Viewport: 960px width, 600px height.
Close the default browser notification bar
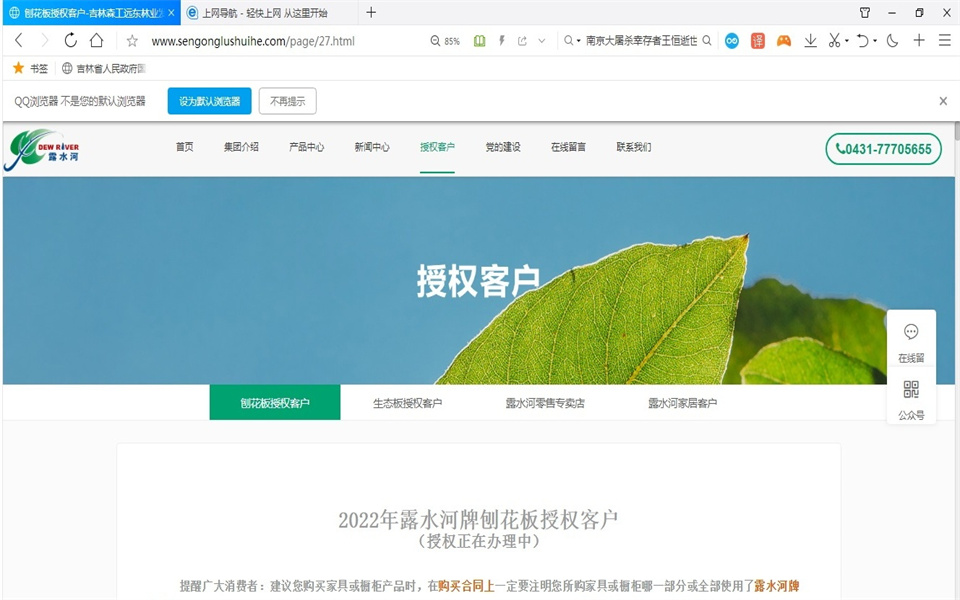[x=941, y=101]
